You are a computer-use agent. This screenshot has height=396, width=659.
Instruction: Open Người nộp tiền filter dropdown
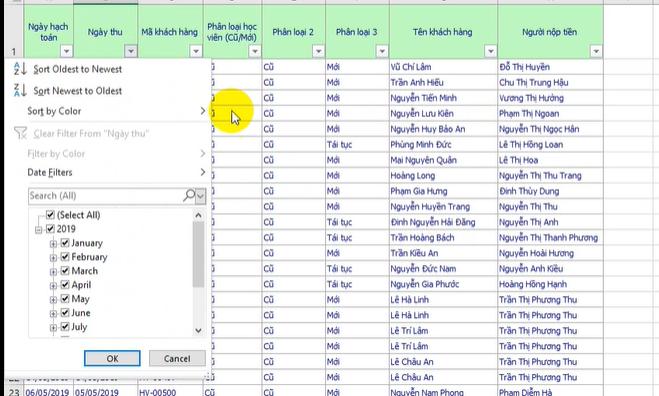[x=596, y=51]
